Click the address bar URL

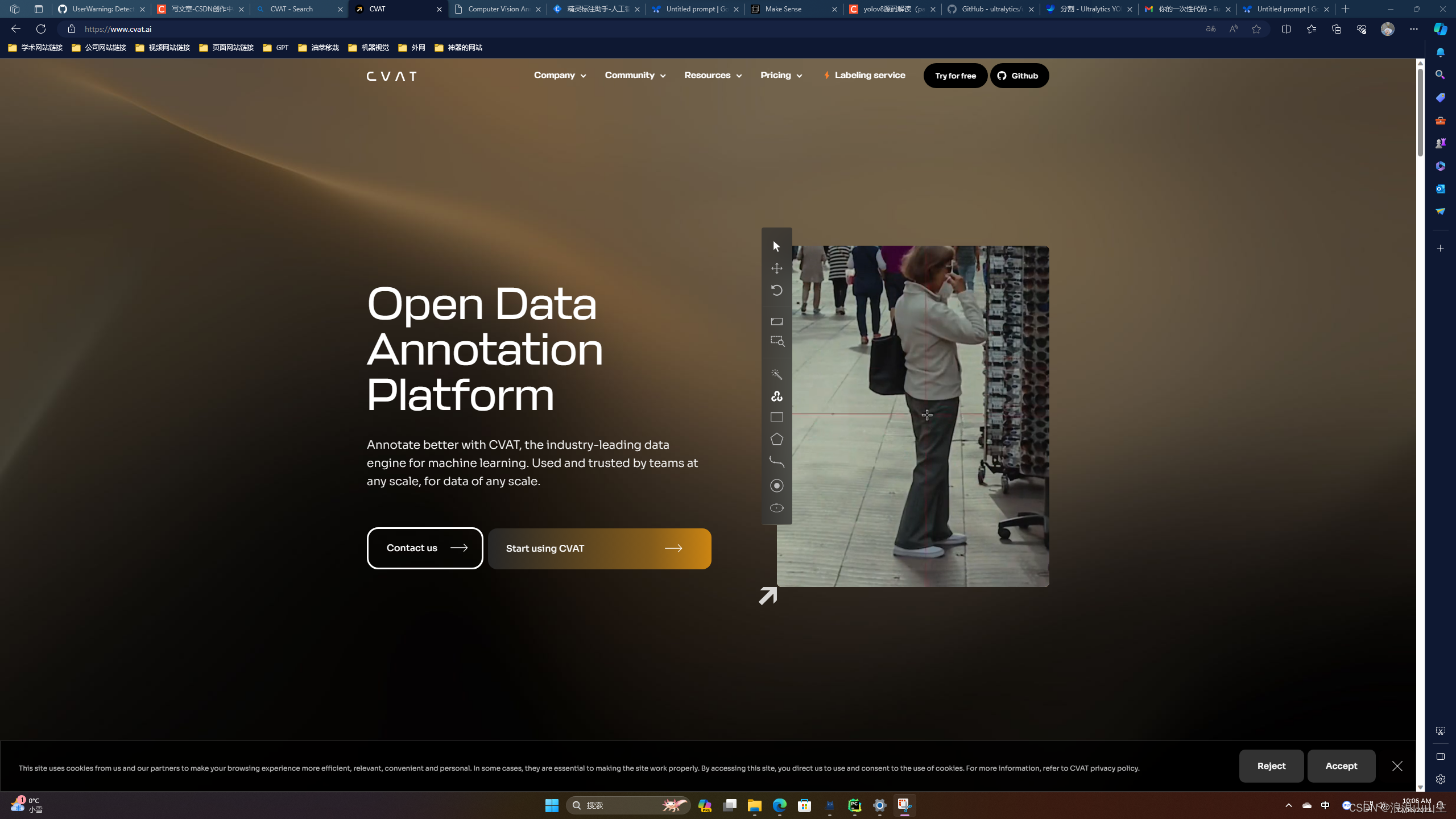(118, 29)
